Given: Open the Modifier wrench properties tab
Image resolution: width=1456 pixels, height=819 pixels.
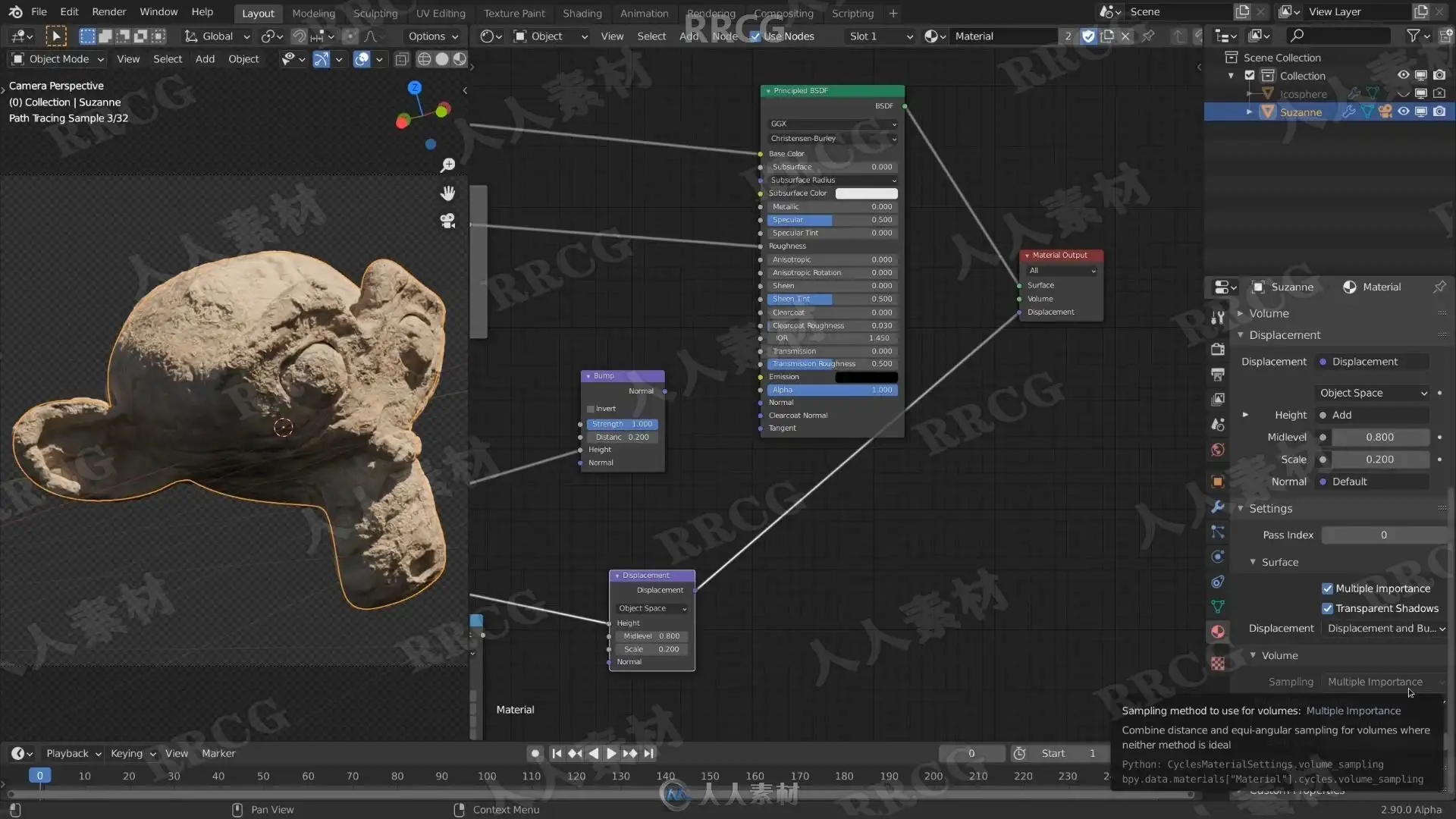Looking at the screenshot, I should coord(1218,507).
